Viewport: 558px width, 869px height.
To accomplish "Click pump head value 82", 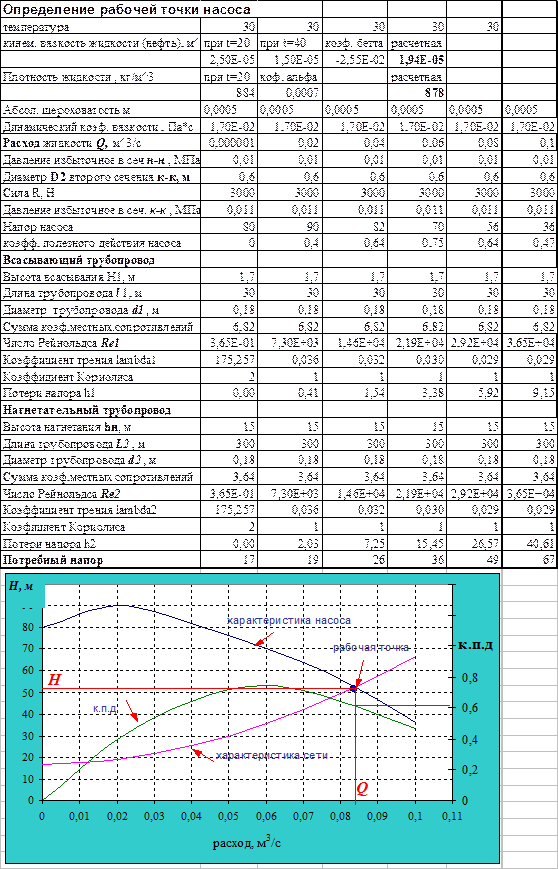I will pos(378,227).
